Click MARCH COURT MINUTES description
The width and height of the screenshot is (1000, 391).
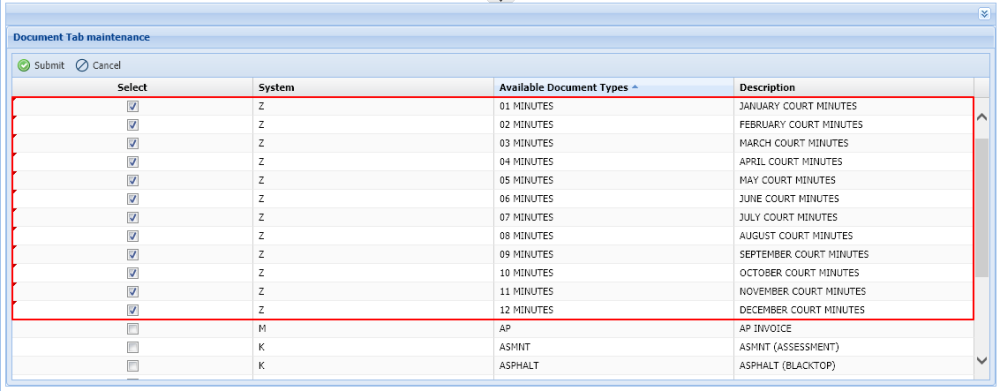794,143
